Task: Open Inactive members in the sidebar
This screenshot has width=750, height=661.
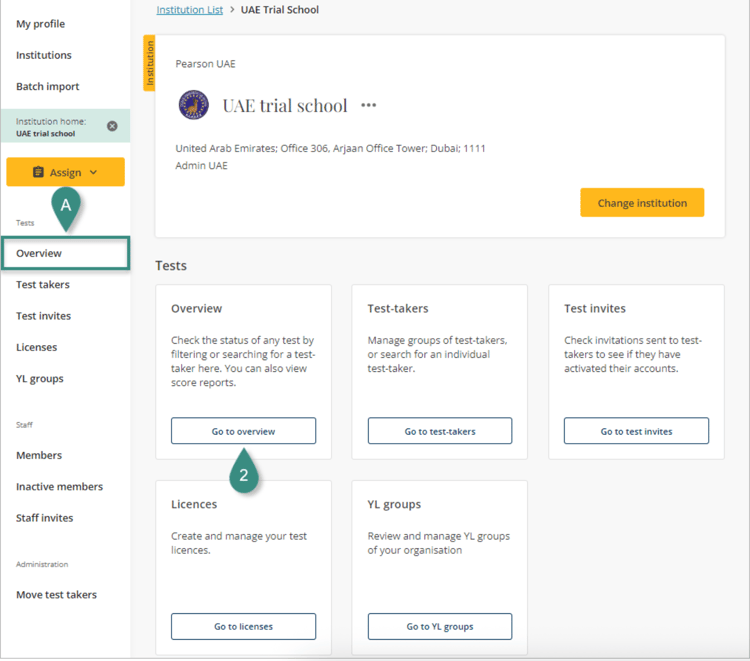Action: 59,487
